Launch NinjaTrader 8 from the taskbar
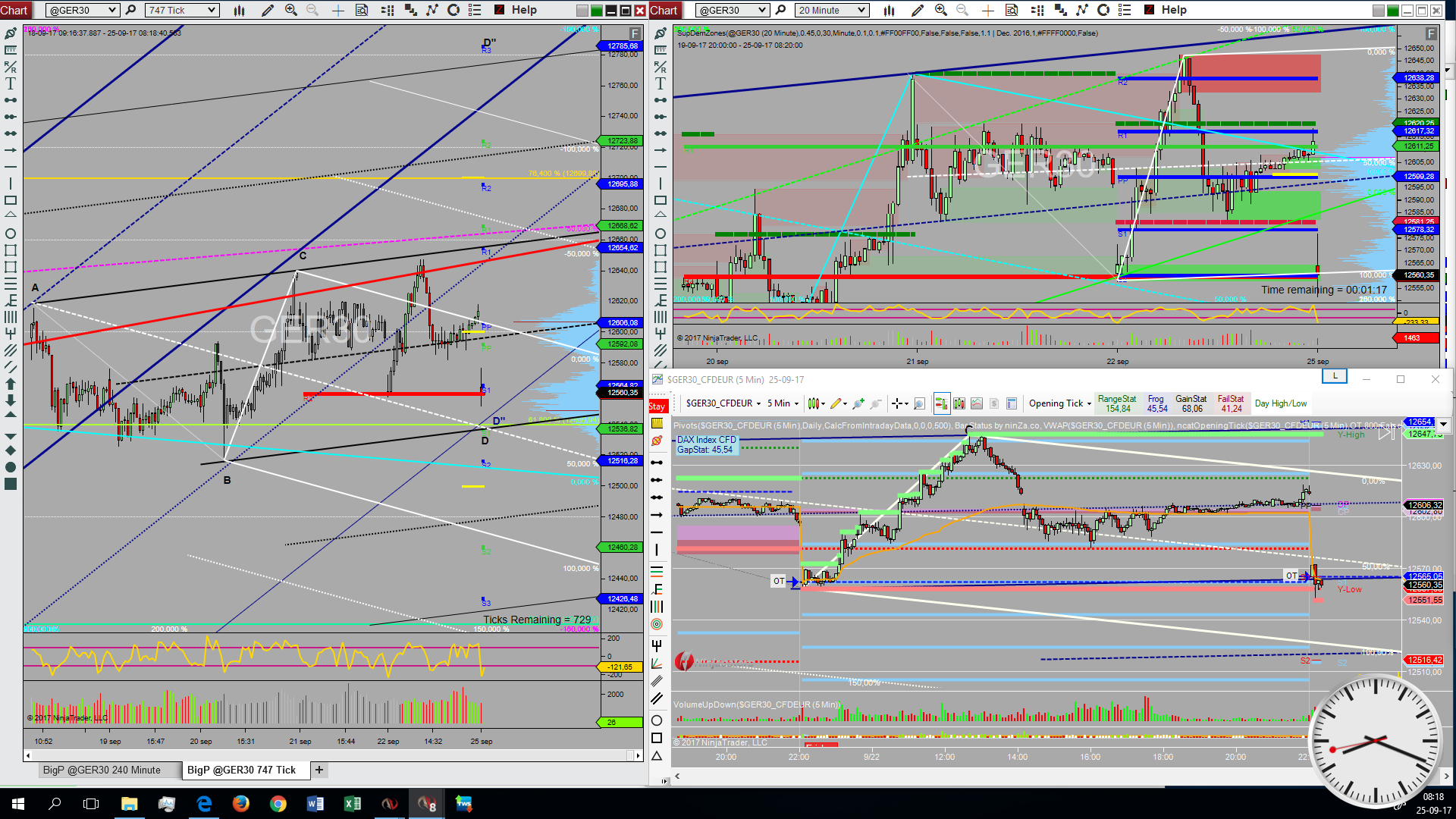 427,804
